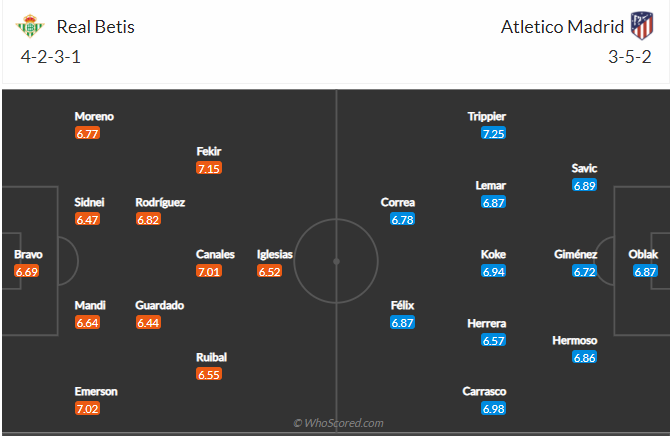
Task: Select Koke in Atletico's midfield
Action: 493,255
